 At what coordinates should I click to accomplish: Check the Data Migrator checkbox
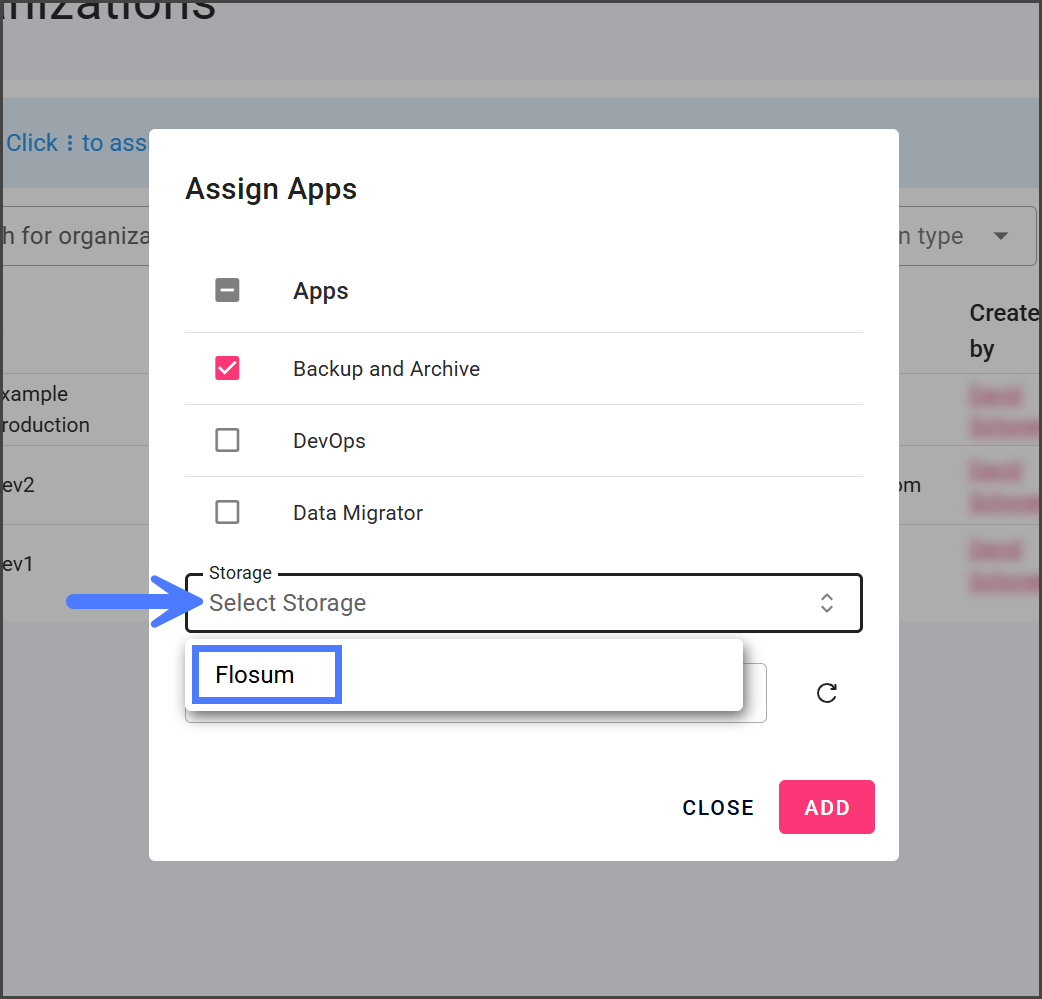coord(227,512)
